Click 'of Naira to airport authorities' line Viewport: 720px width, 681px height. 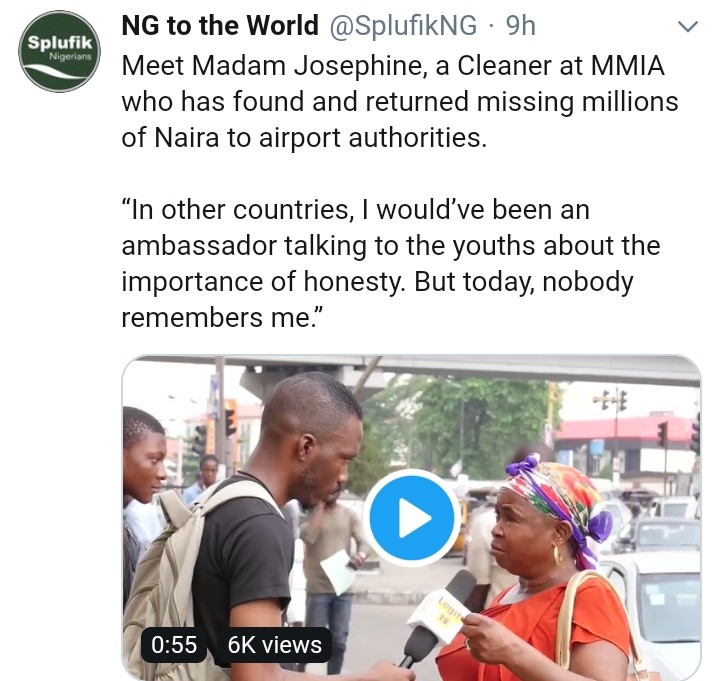[303, 137]
